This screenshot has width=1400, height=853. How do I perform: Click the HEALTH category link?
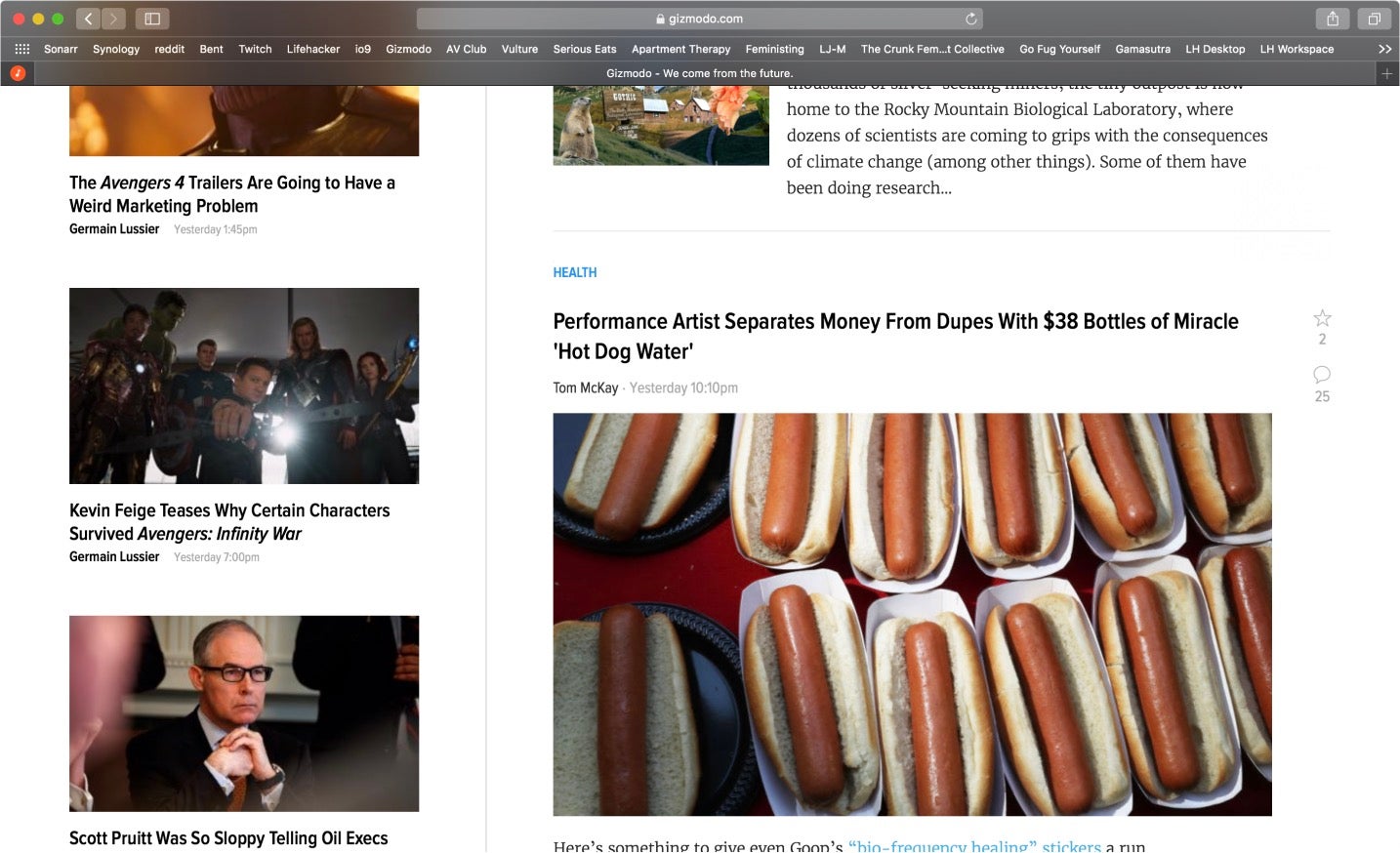pyautogui.click(x=574, y=273)
